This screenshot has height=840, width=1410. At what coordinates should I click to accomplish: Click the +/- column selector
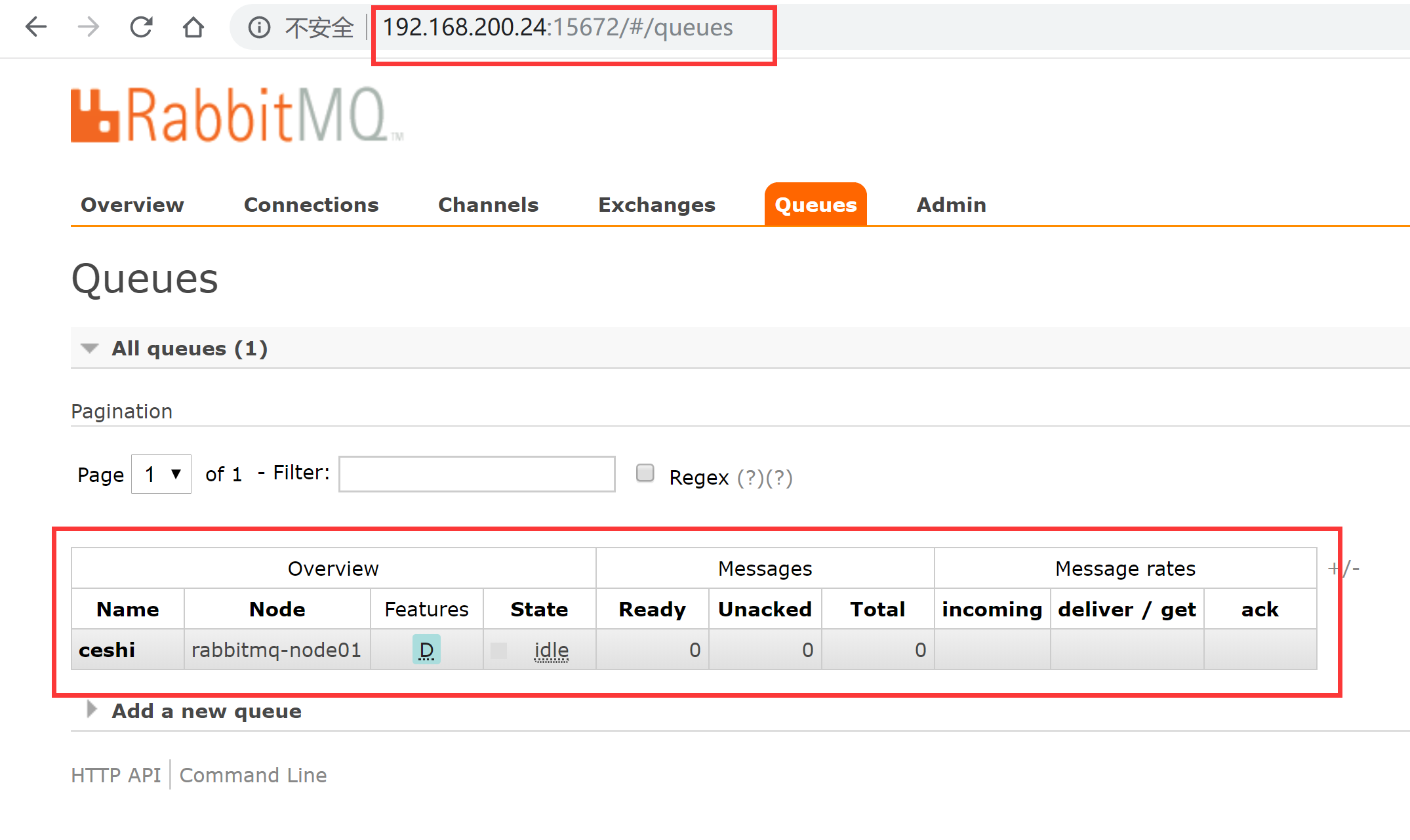pos(1344,568)
